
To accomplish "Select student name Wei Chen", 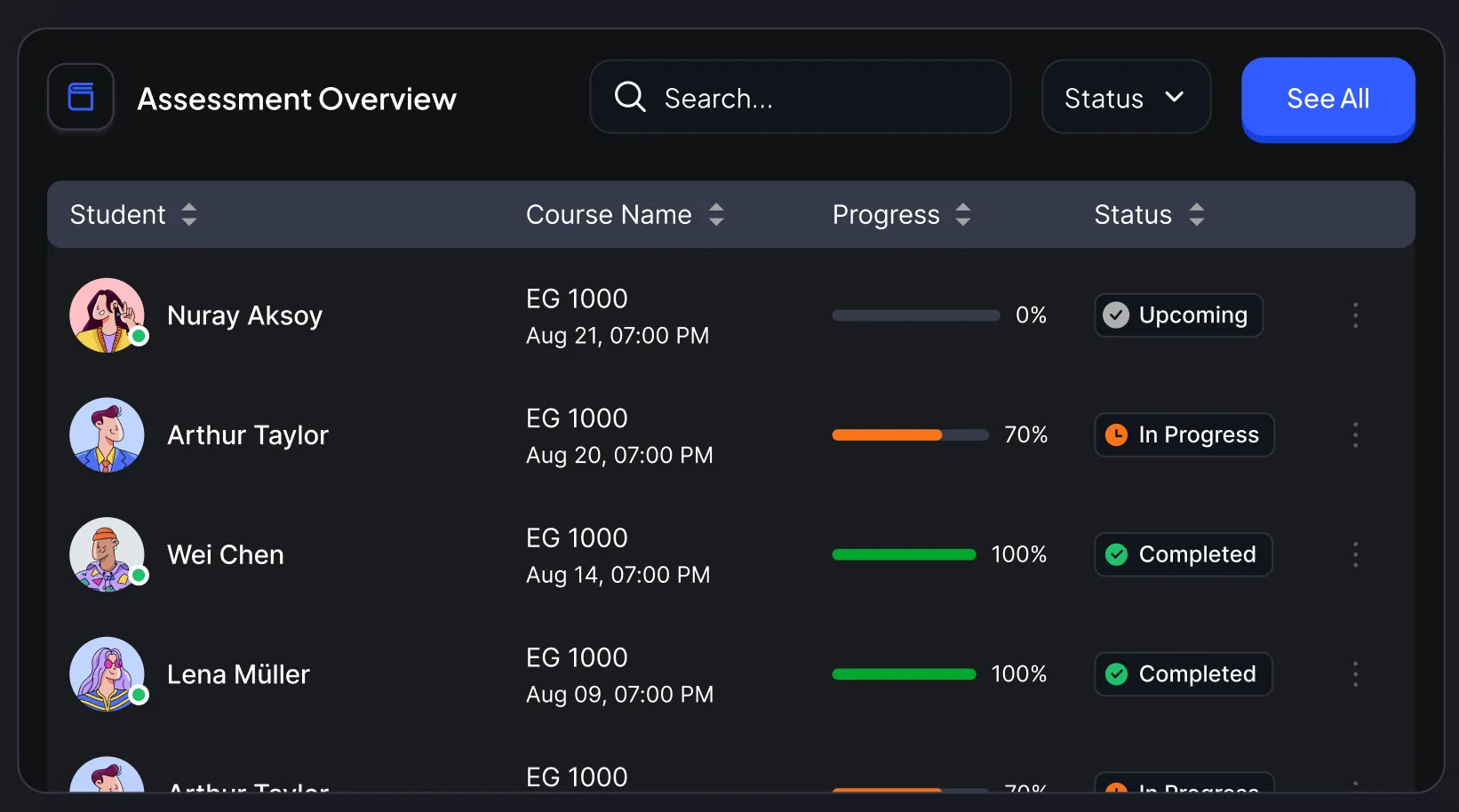I will [x=226, y=554].
